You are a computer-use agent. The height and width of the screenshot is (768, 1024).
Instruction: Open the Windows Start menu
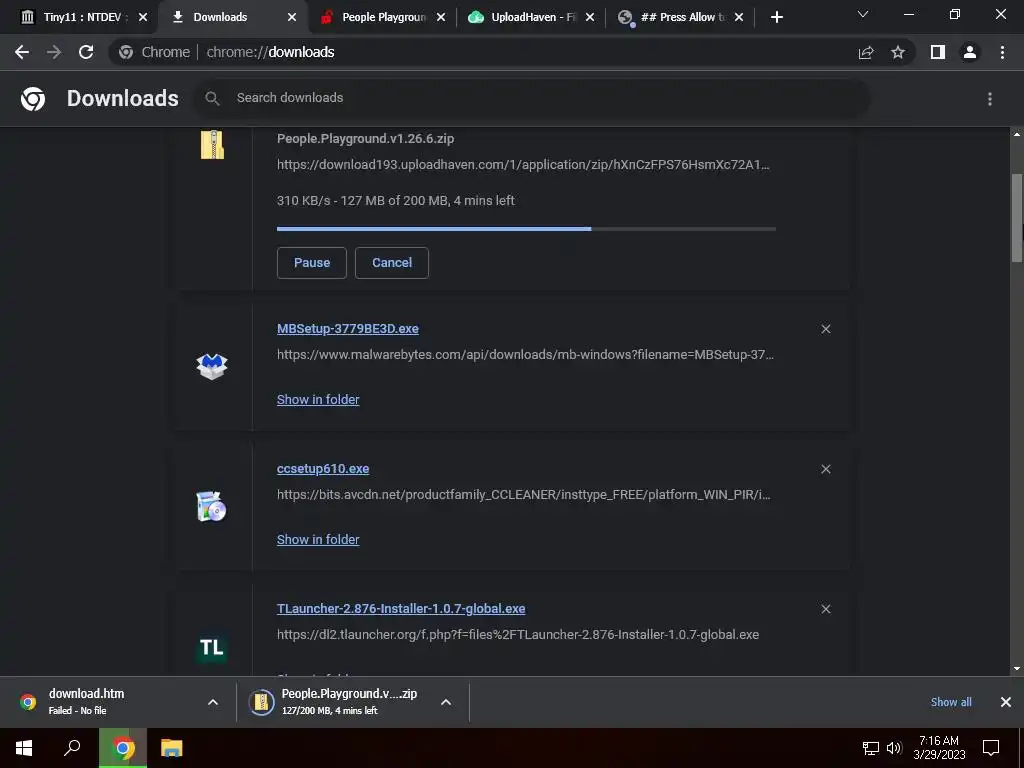coord(24,748)
